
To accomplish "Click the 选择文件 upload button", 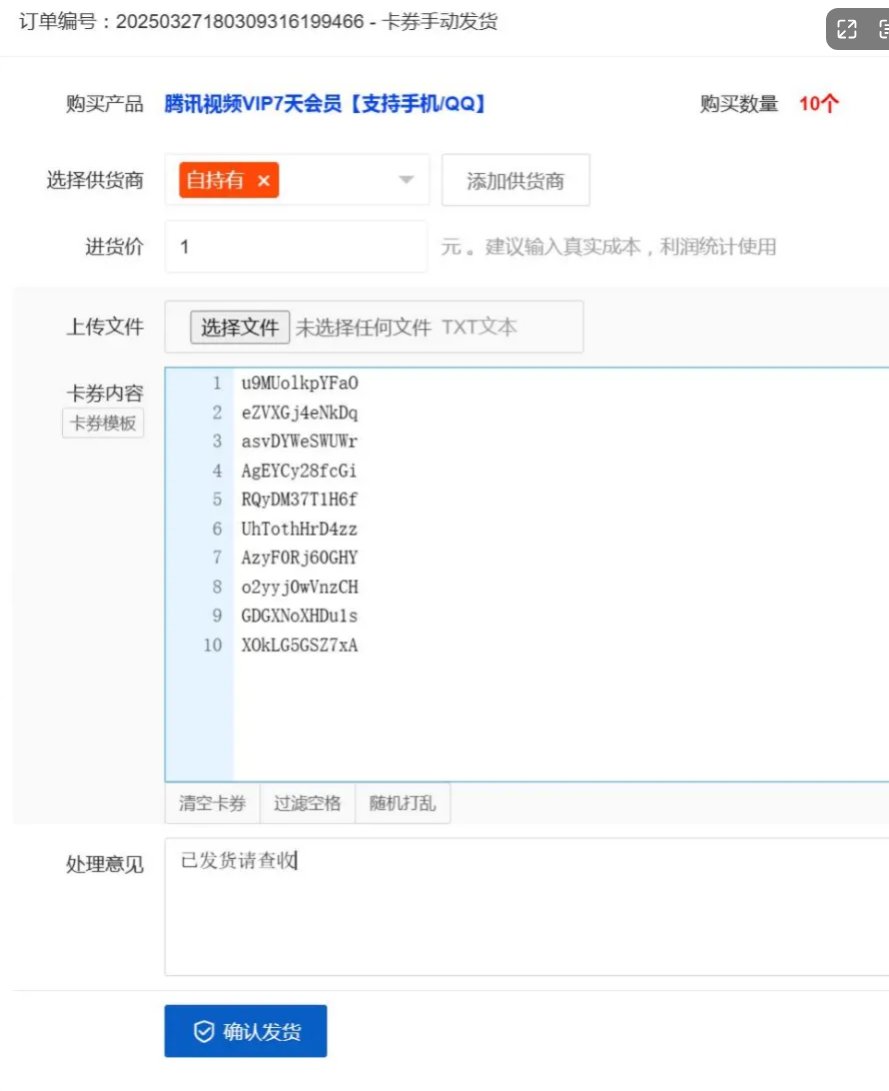I will point(240,327).
